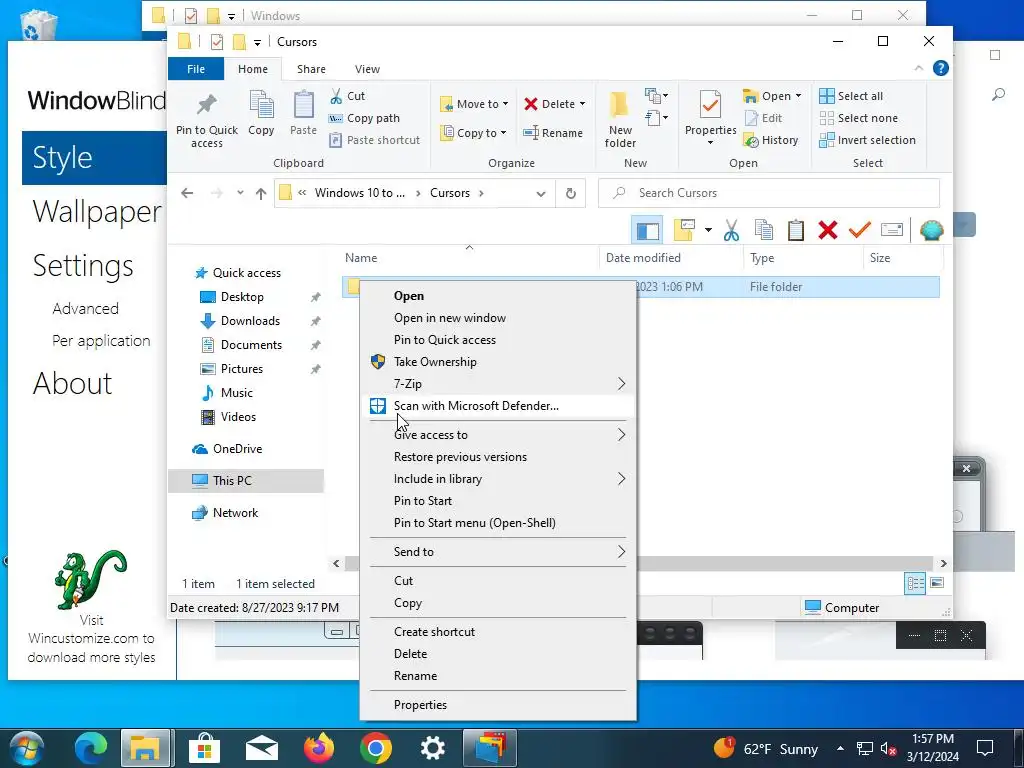Click the Up directory arrow

261,193
